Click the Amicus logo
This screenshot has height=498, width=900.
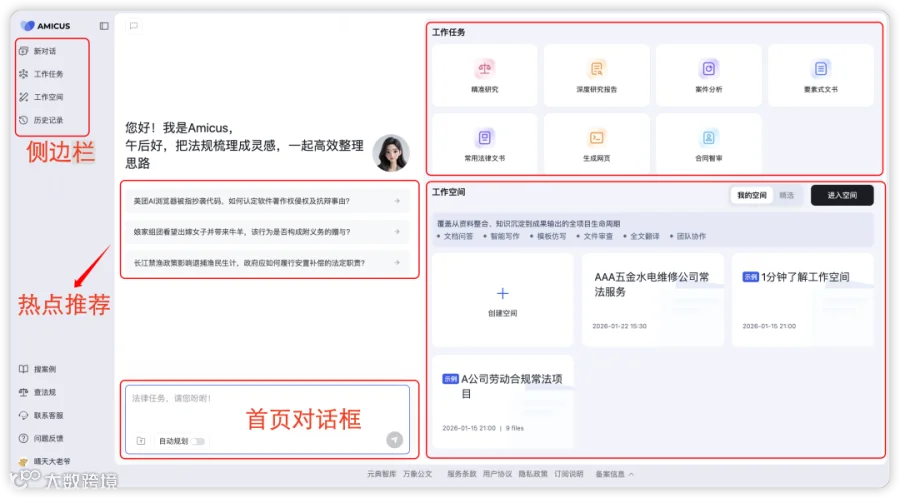click(x=45, y=26)
